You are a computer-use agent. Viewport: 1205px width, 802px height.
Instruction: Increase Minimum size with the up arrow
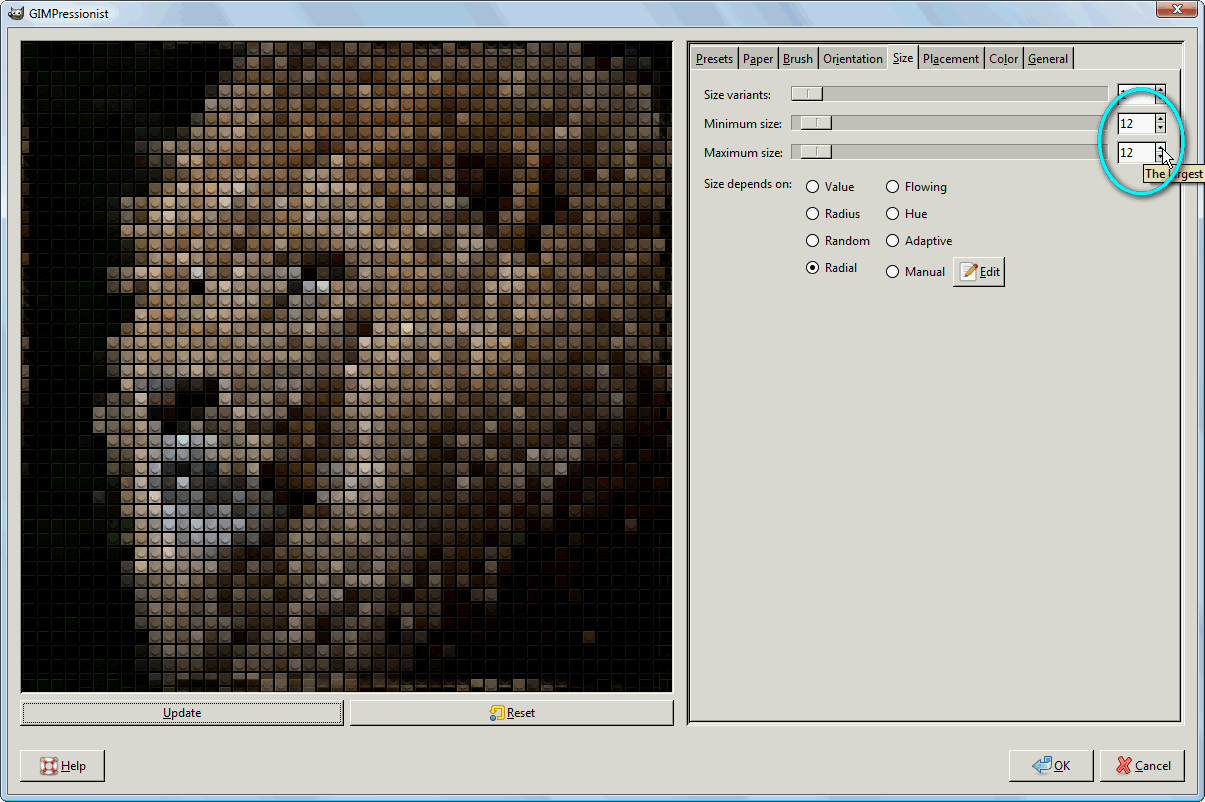coord(1160,118)
